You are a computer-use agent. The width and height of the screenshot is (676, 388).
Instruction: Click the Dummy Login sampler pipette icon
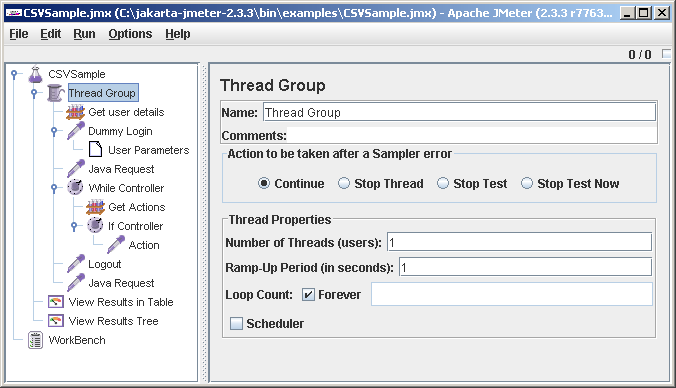coord(76,131)
